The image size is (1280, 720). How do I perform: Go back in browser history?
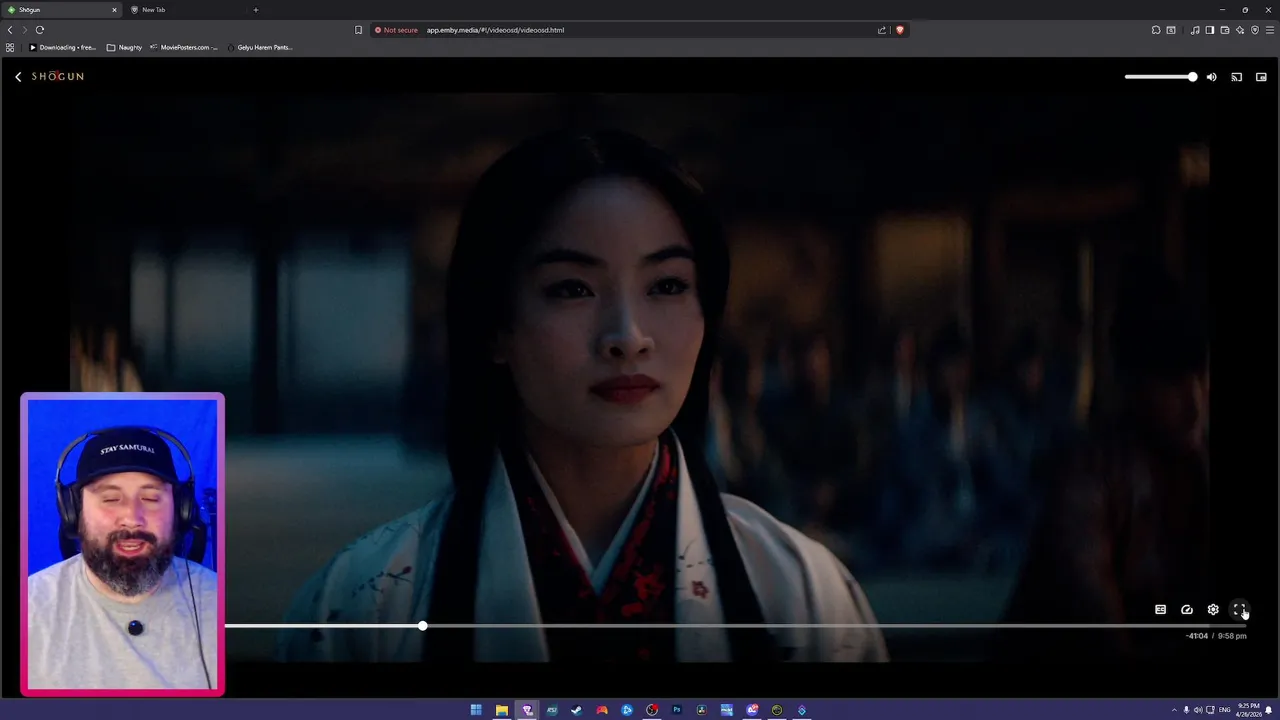[x=10, y=30]
